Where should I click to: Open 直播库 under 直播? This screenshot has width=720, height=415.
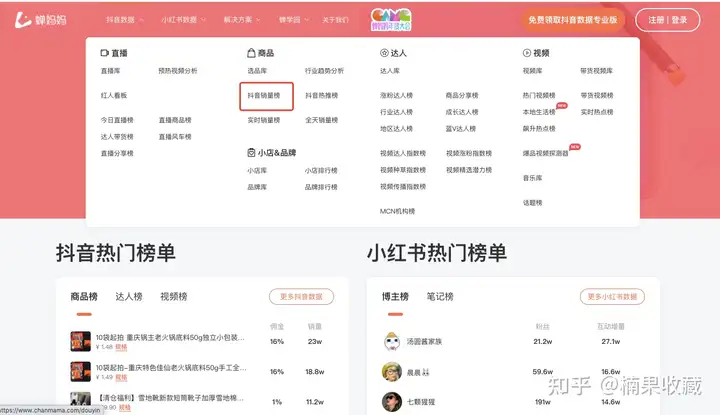[110, 71]
